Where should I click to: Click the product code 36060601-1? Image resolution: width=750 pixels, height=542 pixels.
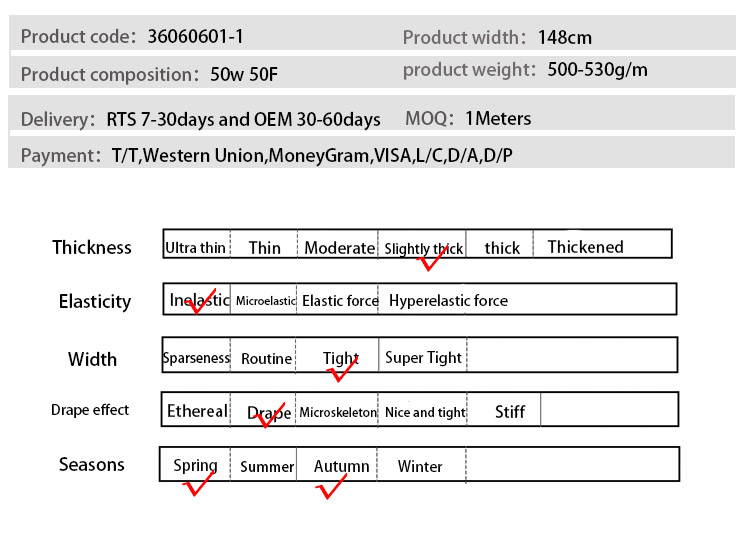click(195, 37)
